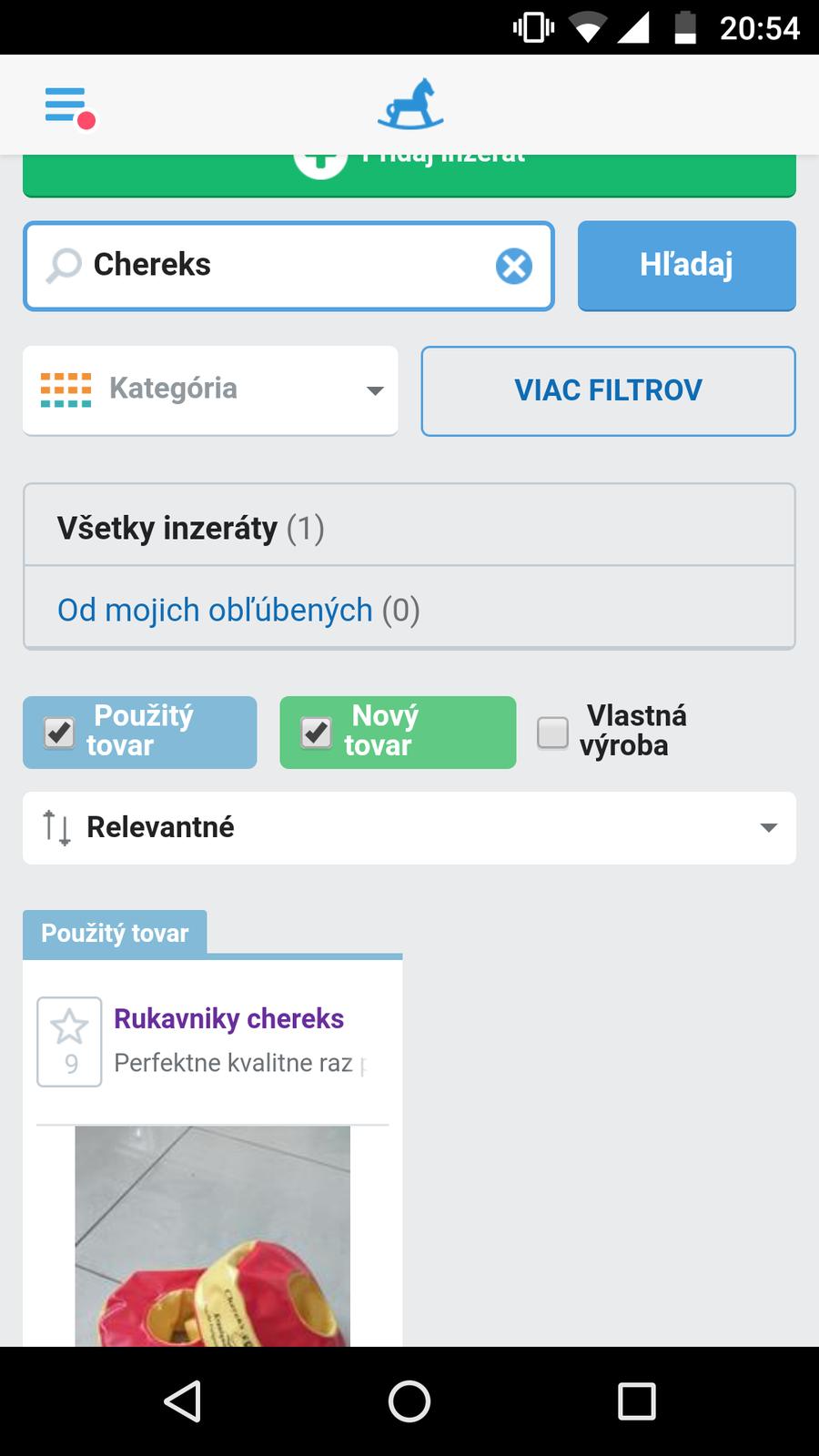Tap the colorful Kategória grid icon
The height and width of the screenshot is (1456, 819).
point(66,389)
